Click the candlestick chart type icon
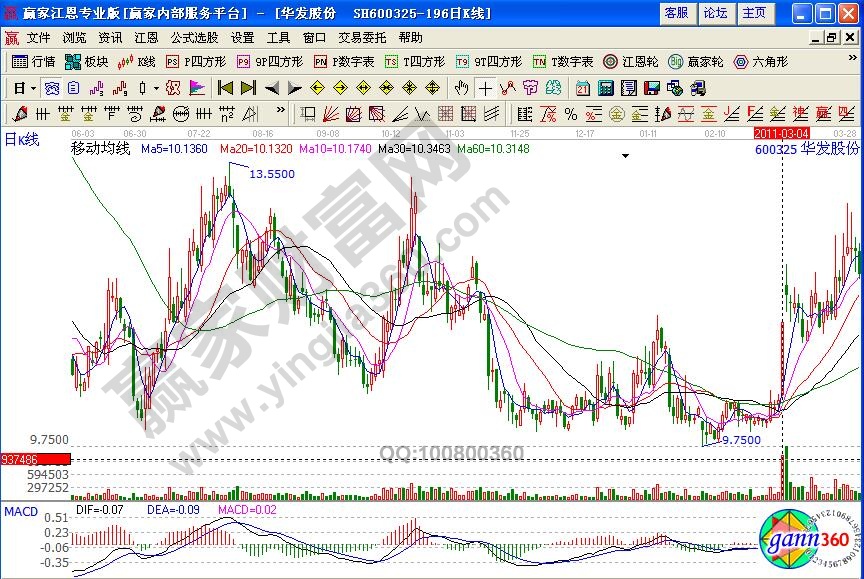The height and width of the screenshot is (579, 864). click(143, 88)
